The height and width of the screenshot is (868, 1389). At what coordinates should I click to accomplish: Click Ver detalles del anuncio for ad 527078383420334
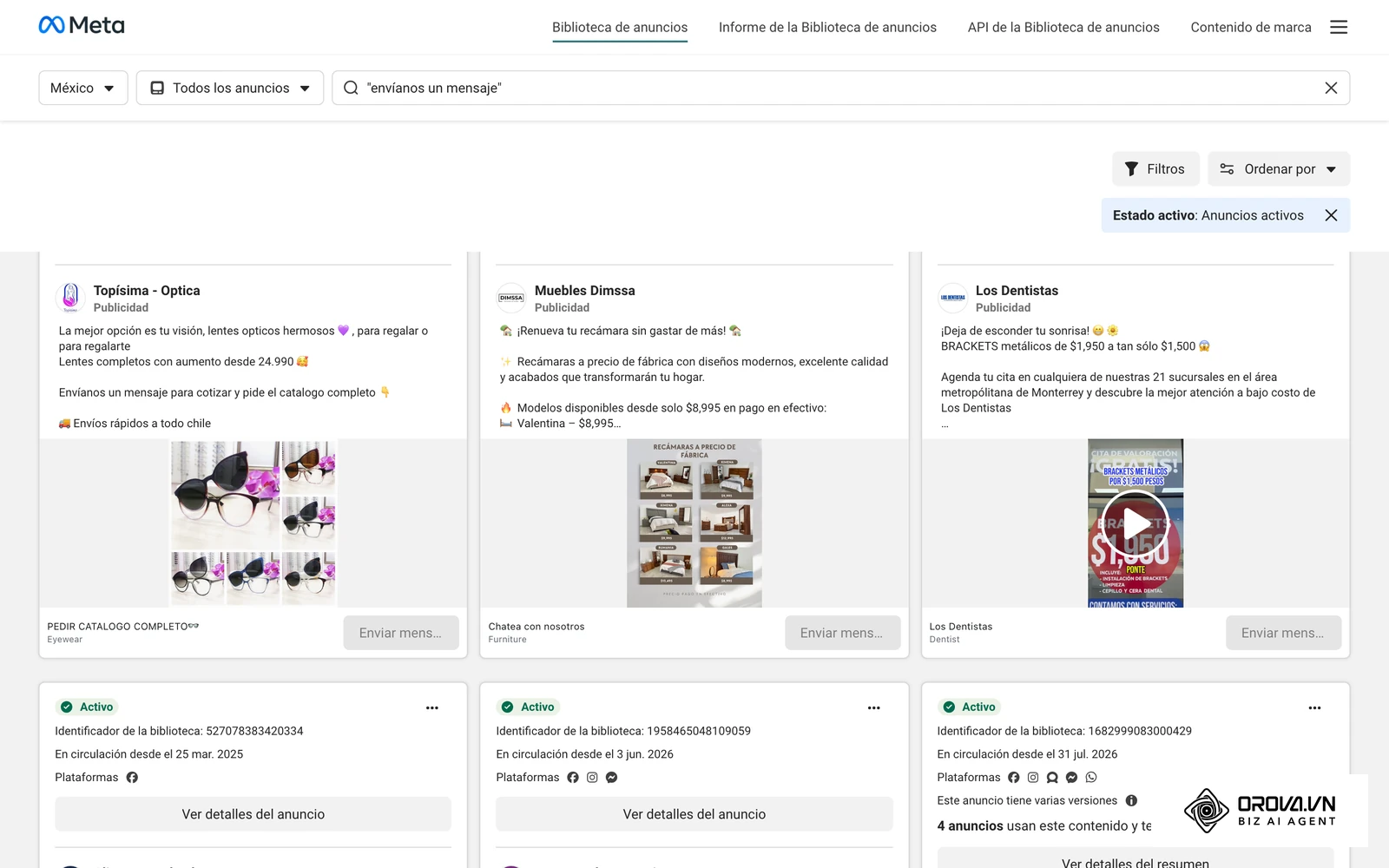[253, 814]
